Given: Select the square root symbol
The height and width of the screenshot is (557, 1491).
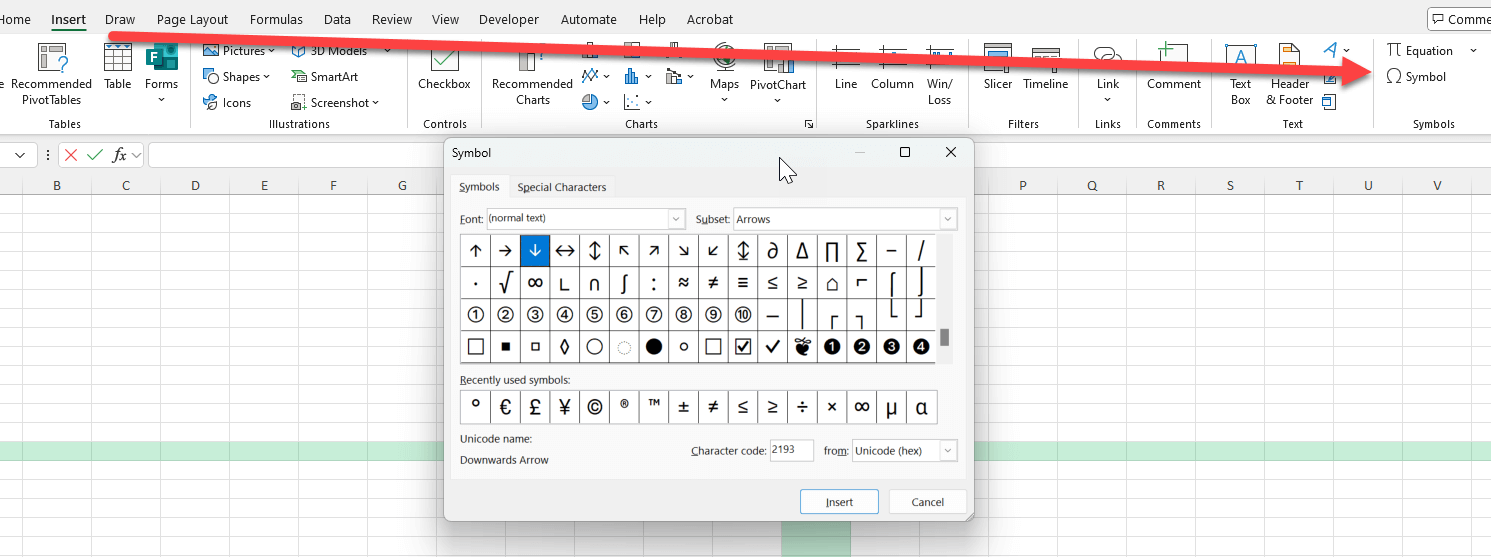Looking at the screenshot, I should (x=505, y=283).
